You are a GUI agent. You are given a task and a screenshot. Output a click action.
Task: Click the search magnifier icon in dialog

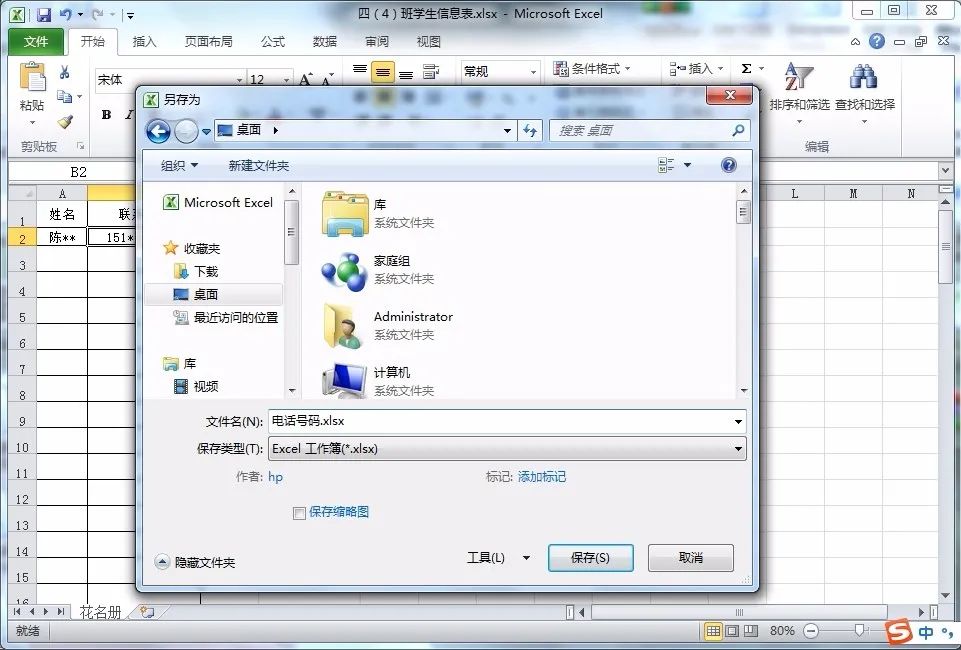(x=739, y=130)
